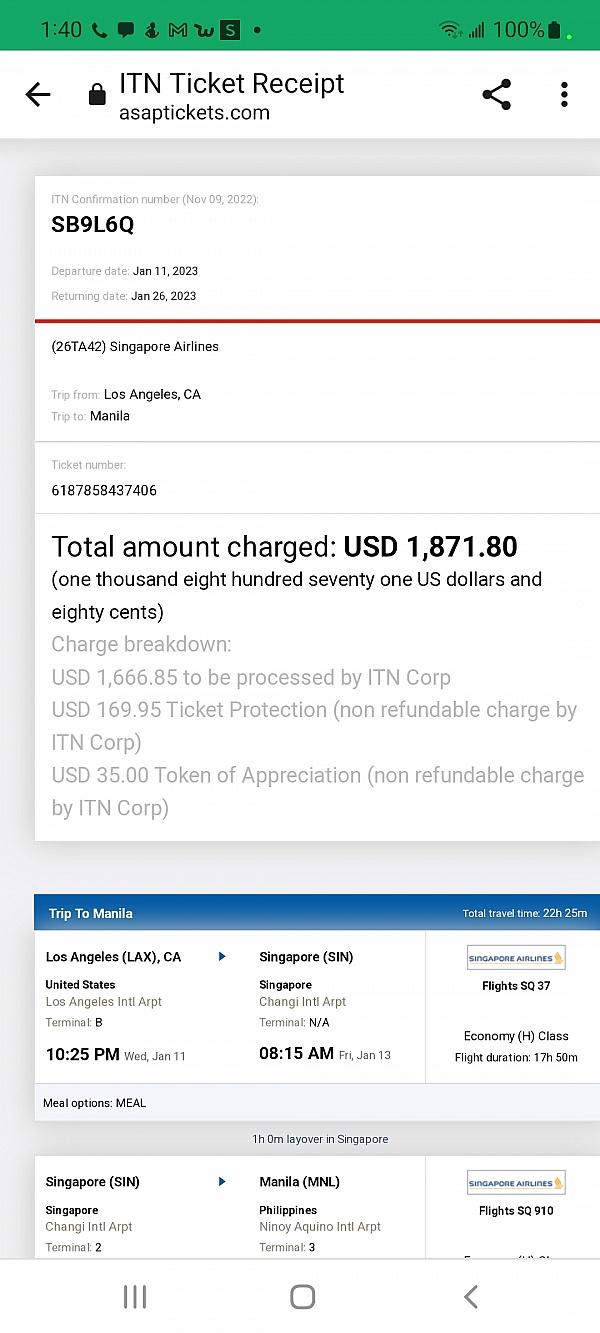
Task: Tap the back chevron in the navigation bar
Action: 470,1296
